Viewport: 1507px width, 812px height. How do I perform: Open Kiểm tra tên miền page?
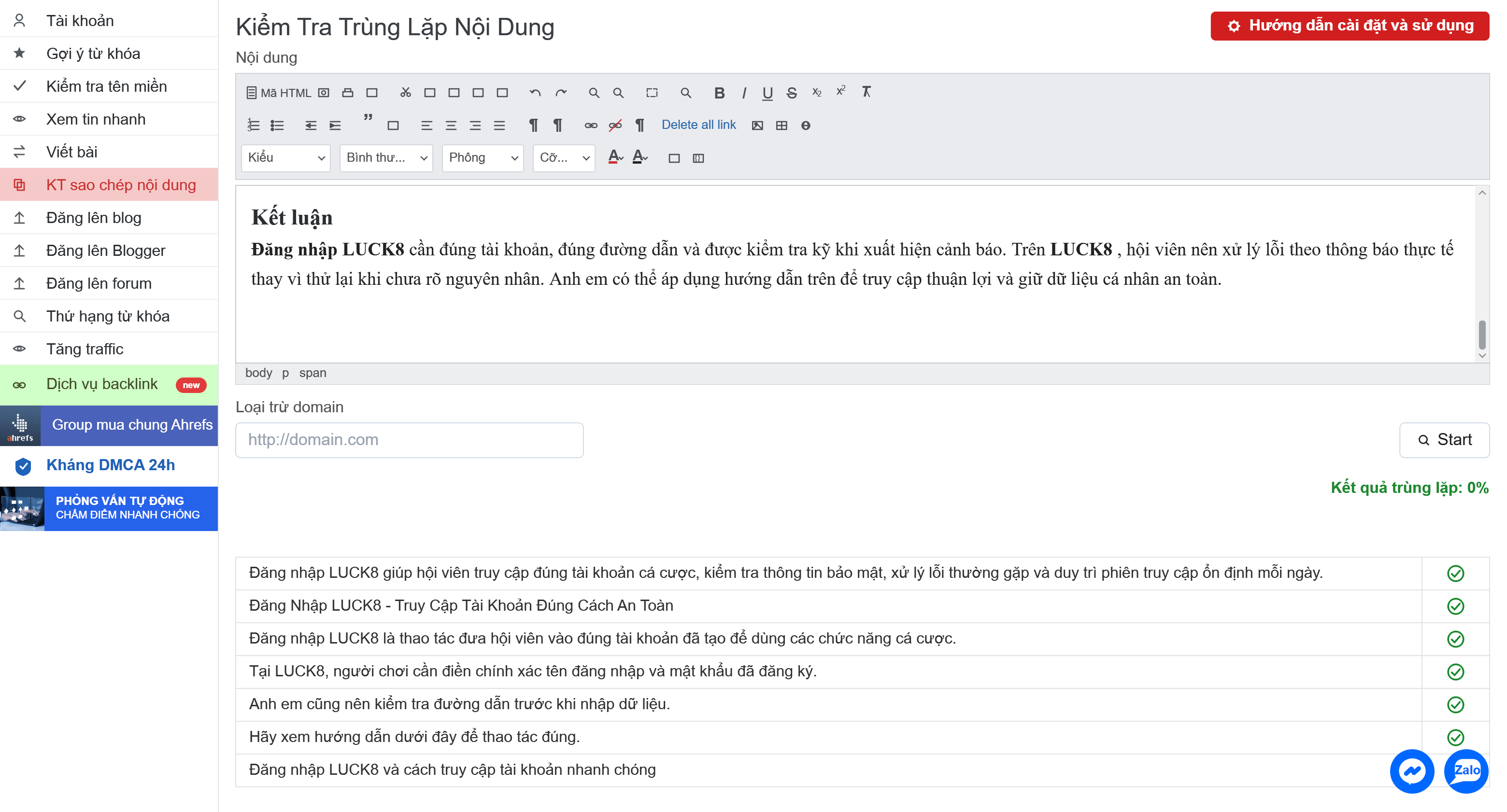point(109,86)
